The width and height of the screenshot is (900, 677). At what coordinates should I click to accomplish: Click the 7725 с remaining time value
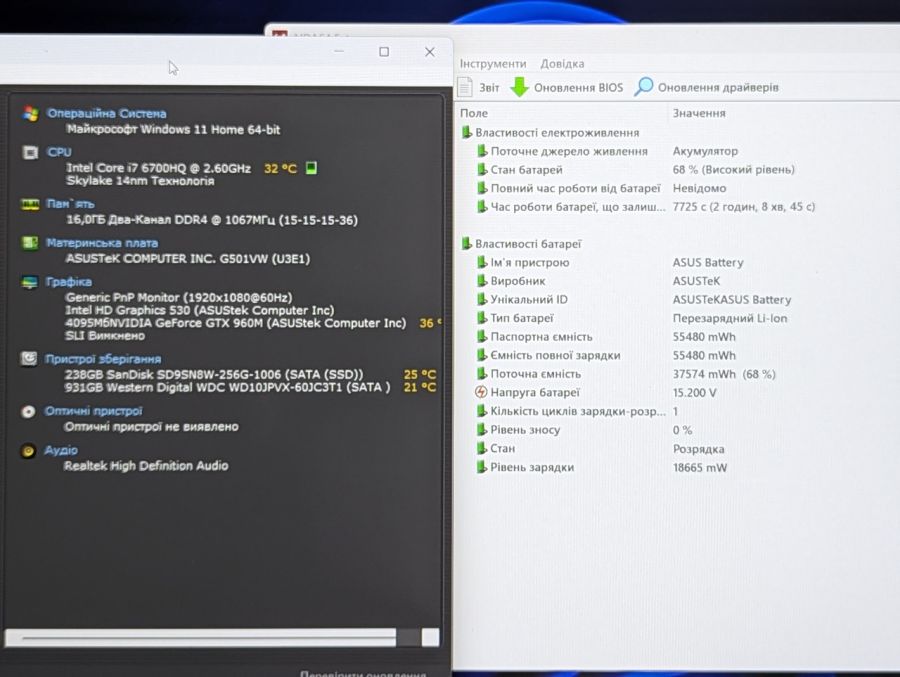[743, 207]
